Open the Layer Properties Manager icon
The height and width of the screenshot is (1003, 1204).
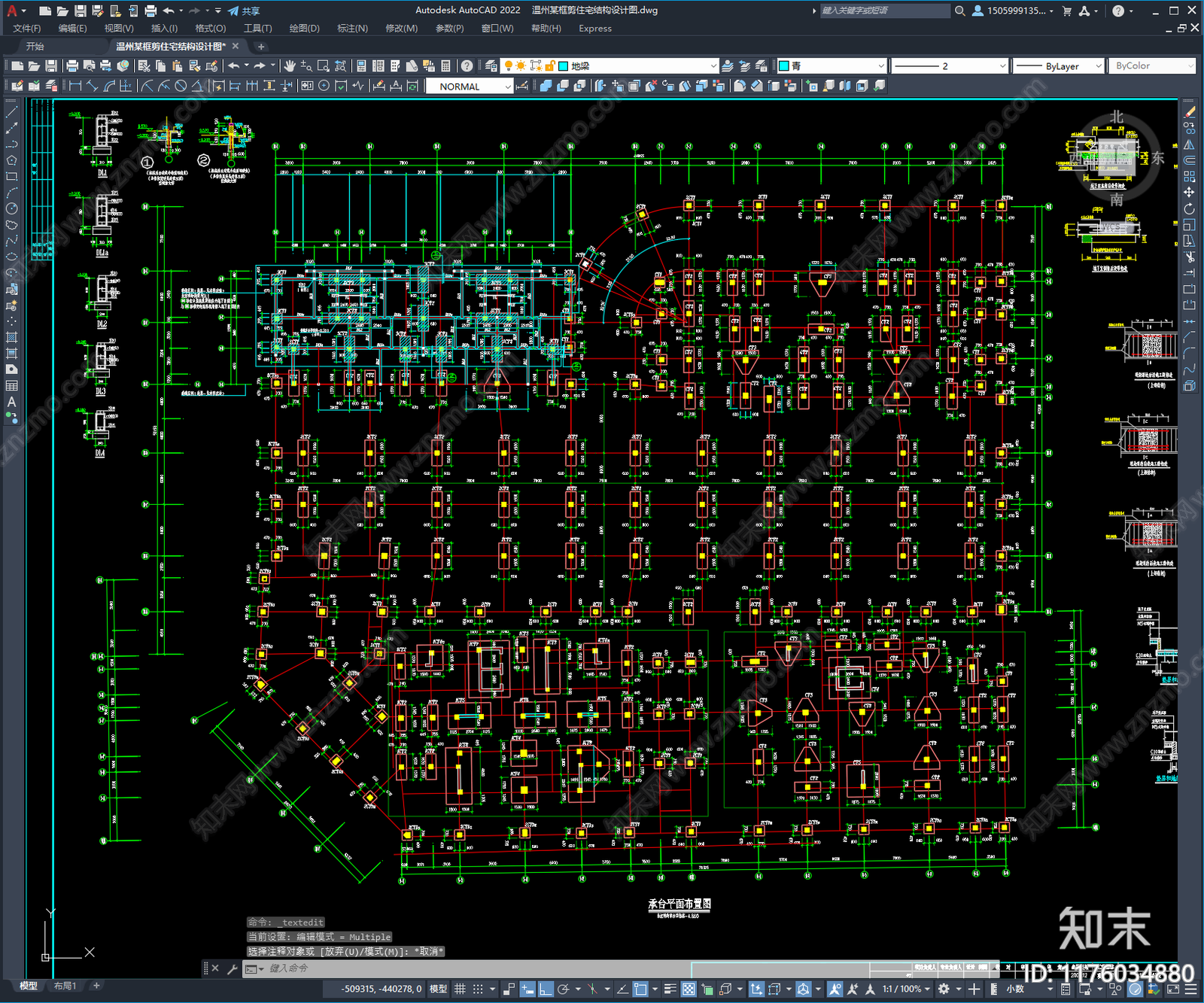491,66
